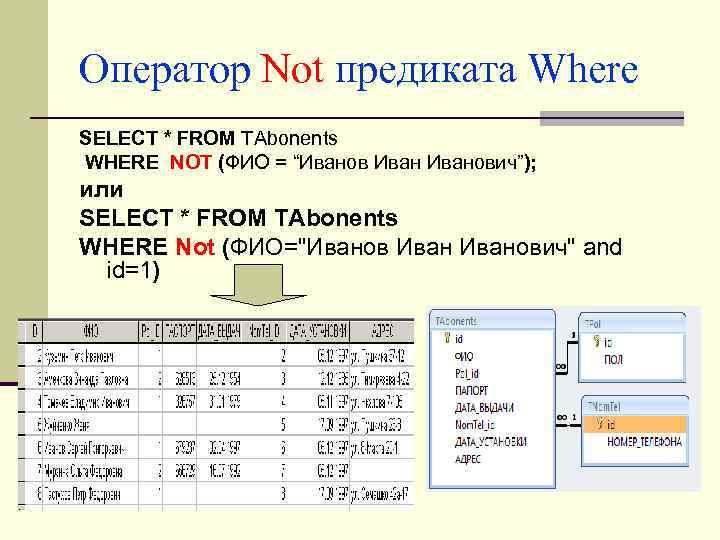Click the row selector of the row with ID 4
Viewport: 720px width, 540px height.
(22, 401)
